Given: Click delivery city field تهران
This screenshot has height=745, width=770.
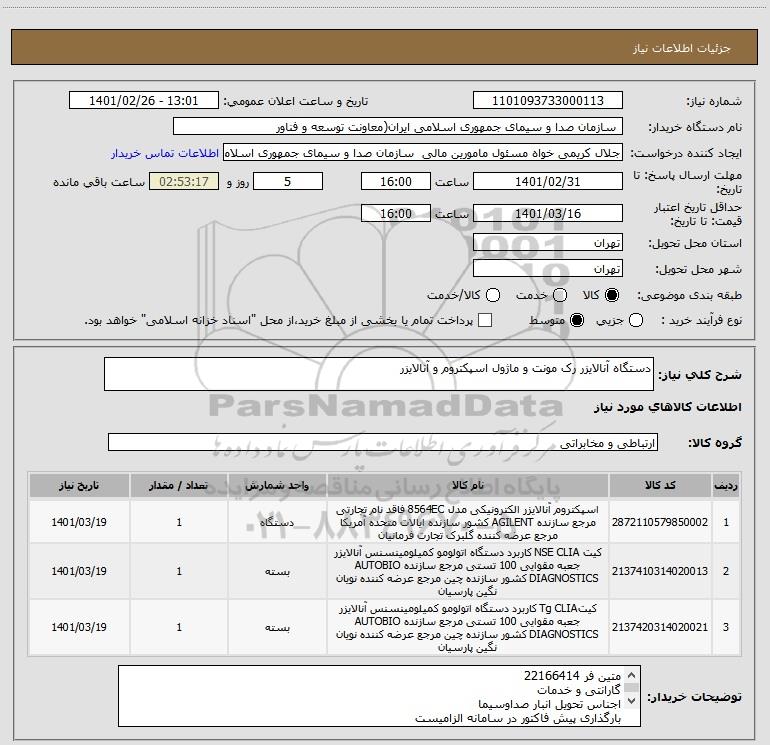Looking at the screenshot, I should (548, 269).
